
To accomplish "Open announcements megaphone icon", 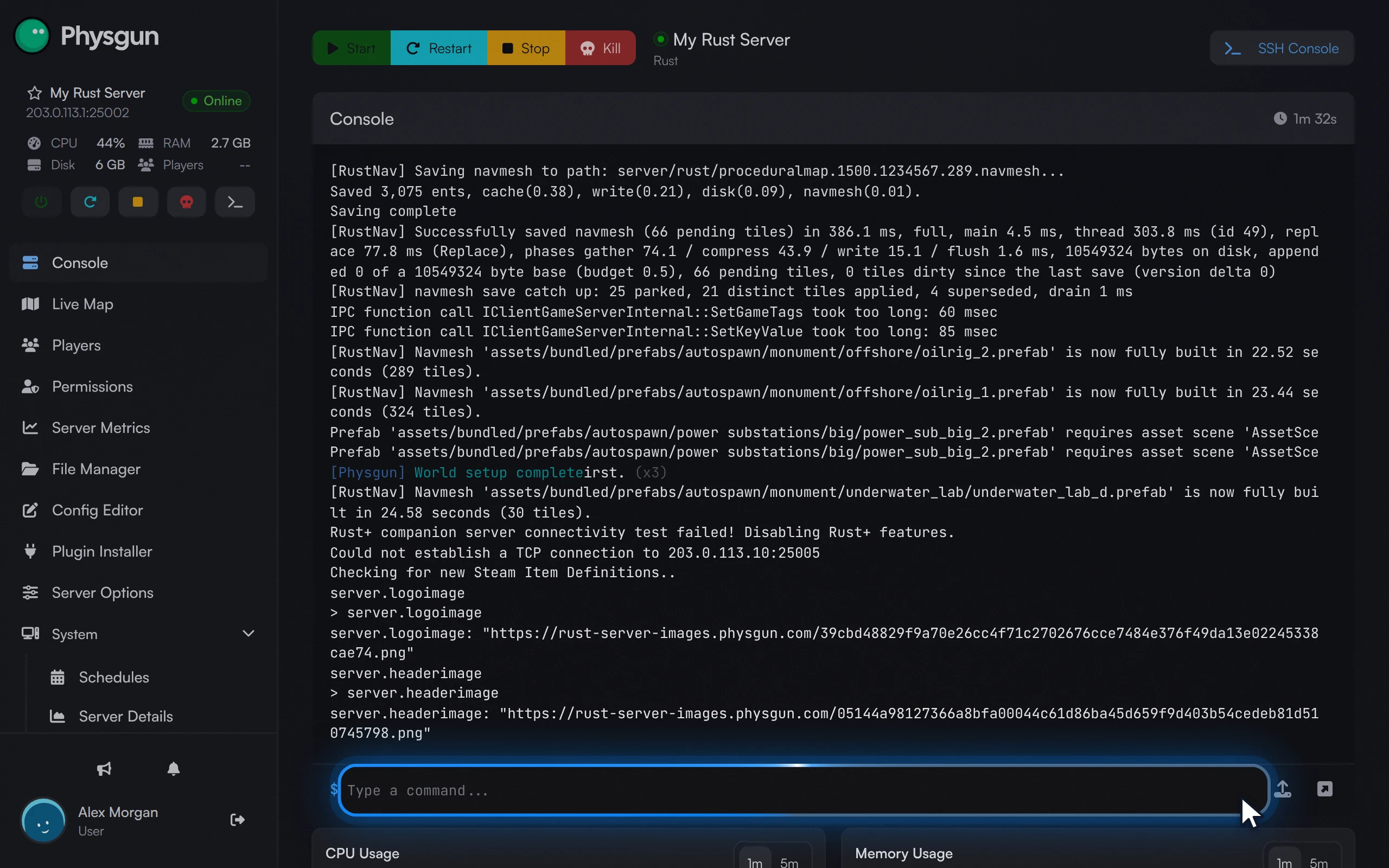I will [x=104, y=769].
